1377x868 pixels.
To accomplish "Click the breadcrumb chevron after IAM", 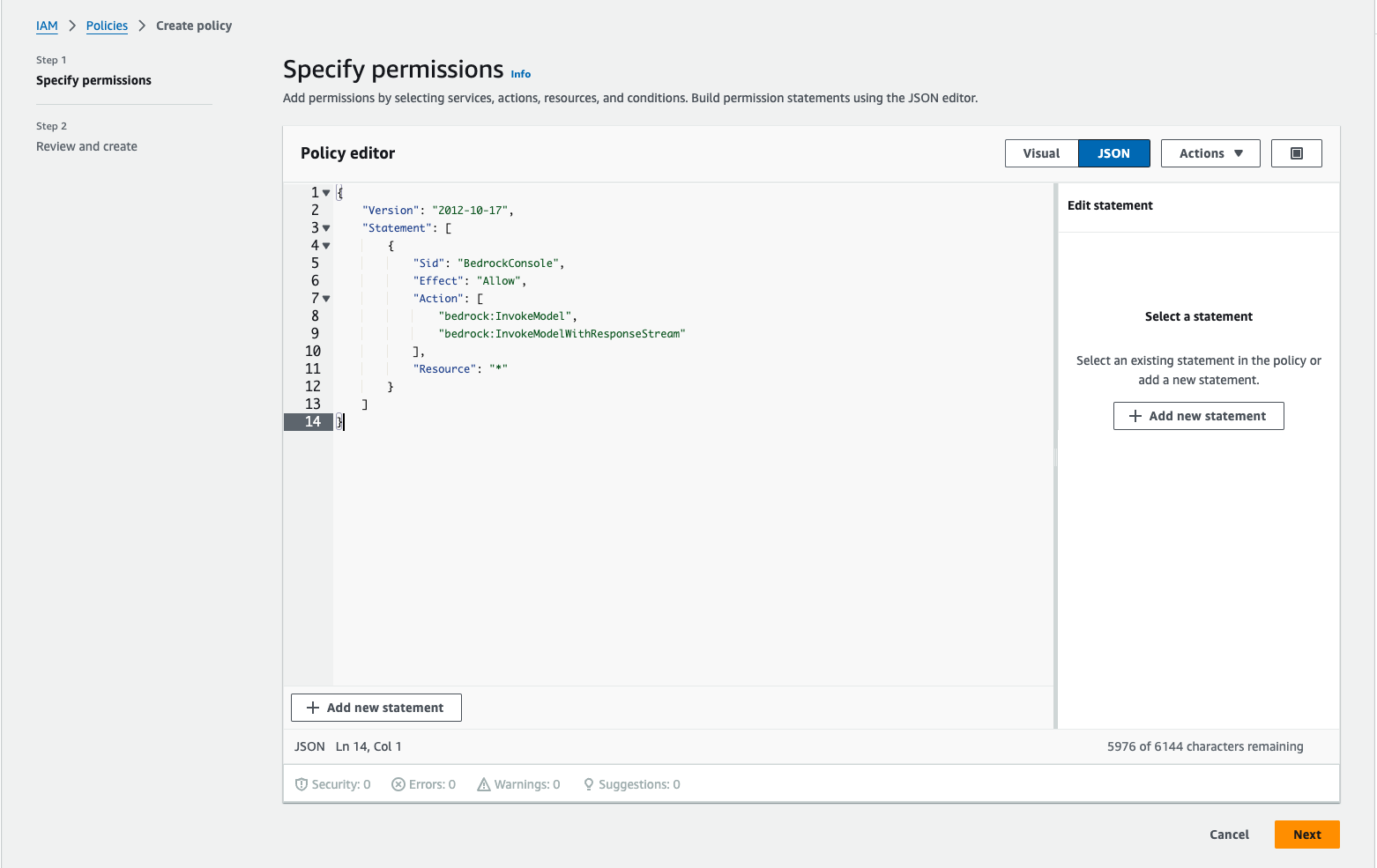I will [72, 26].
